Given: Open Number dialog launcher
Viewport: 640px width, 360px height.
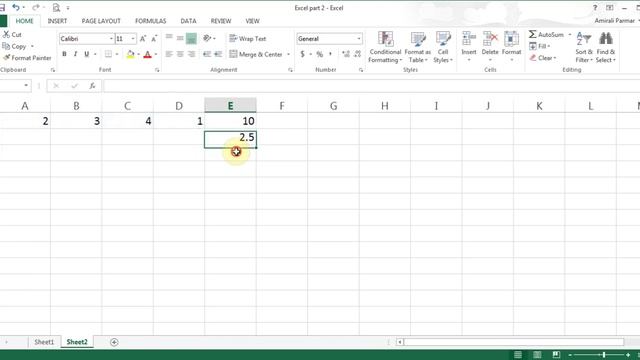Looking at the screenshot, I should coord(361,70).
